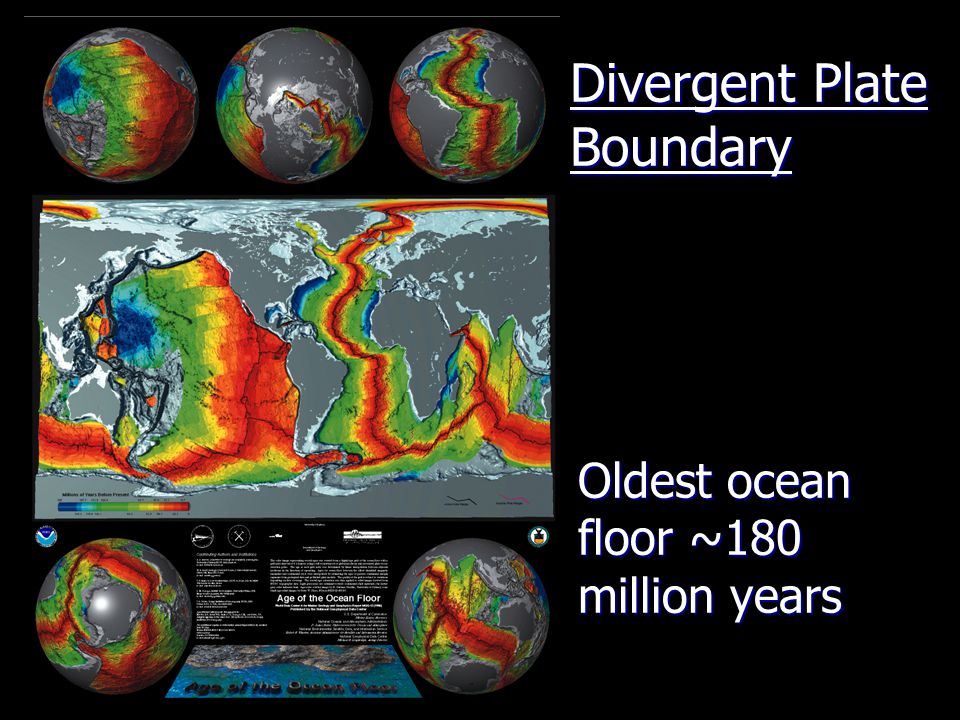Click the round logo with crossed tools
The height and width of the screenshot is (720, 960).
(239, 536)
